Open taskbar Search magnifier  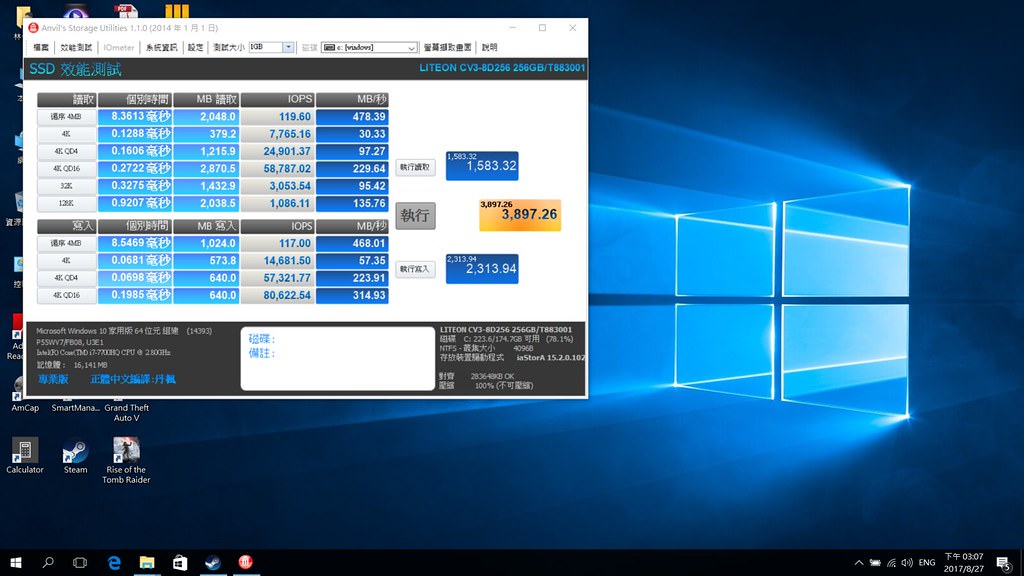pyautogui.click(x=48, y=562)
